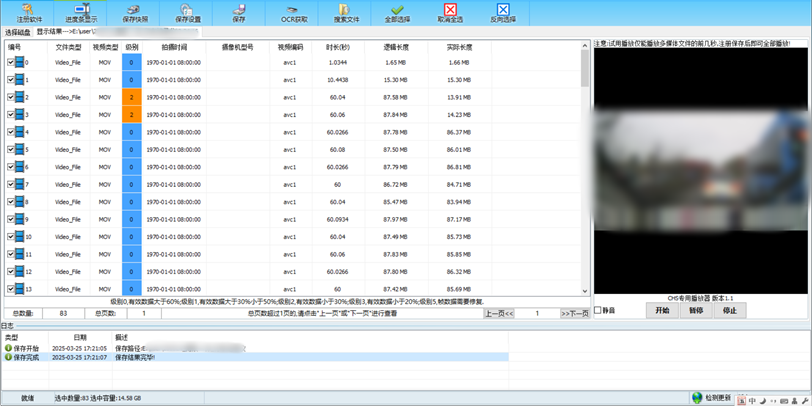This screenshot has height=406, width=812.
Task: Go to previous page with 上一页<<
Action: [499, 313]
